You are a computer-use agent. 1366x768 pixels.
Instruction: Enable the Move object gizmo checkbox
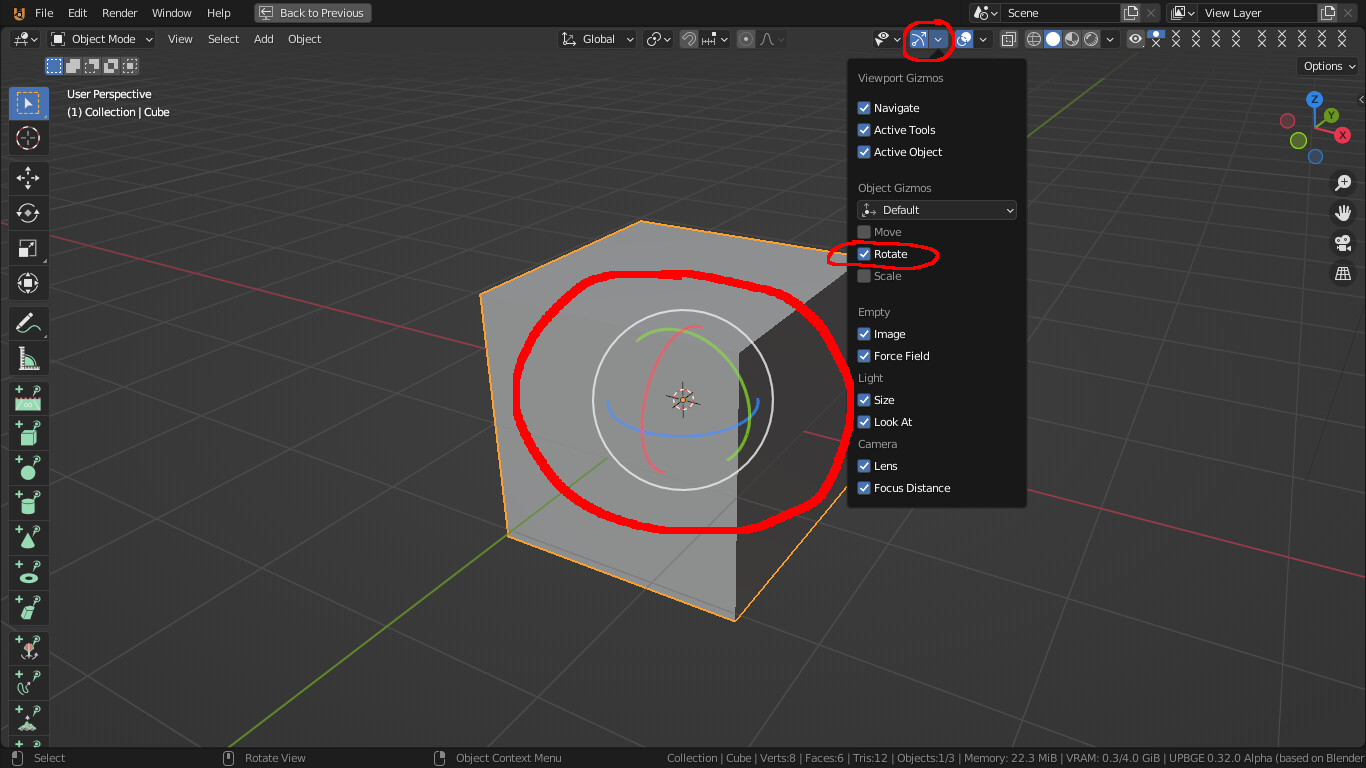[x=864, y=231]
